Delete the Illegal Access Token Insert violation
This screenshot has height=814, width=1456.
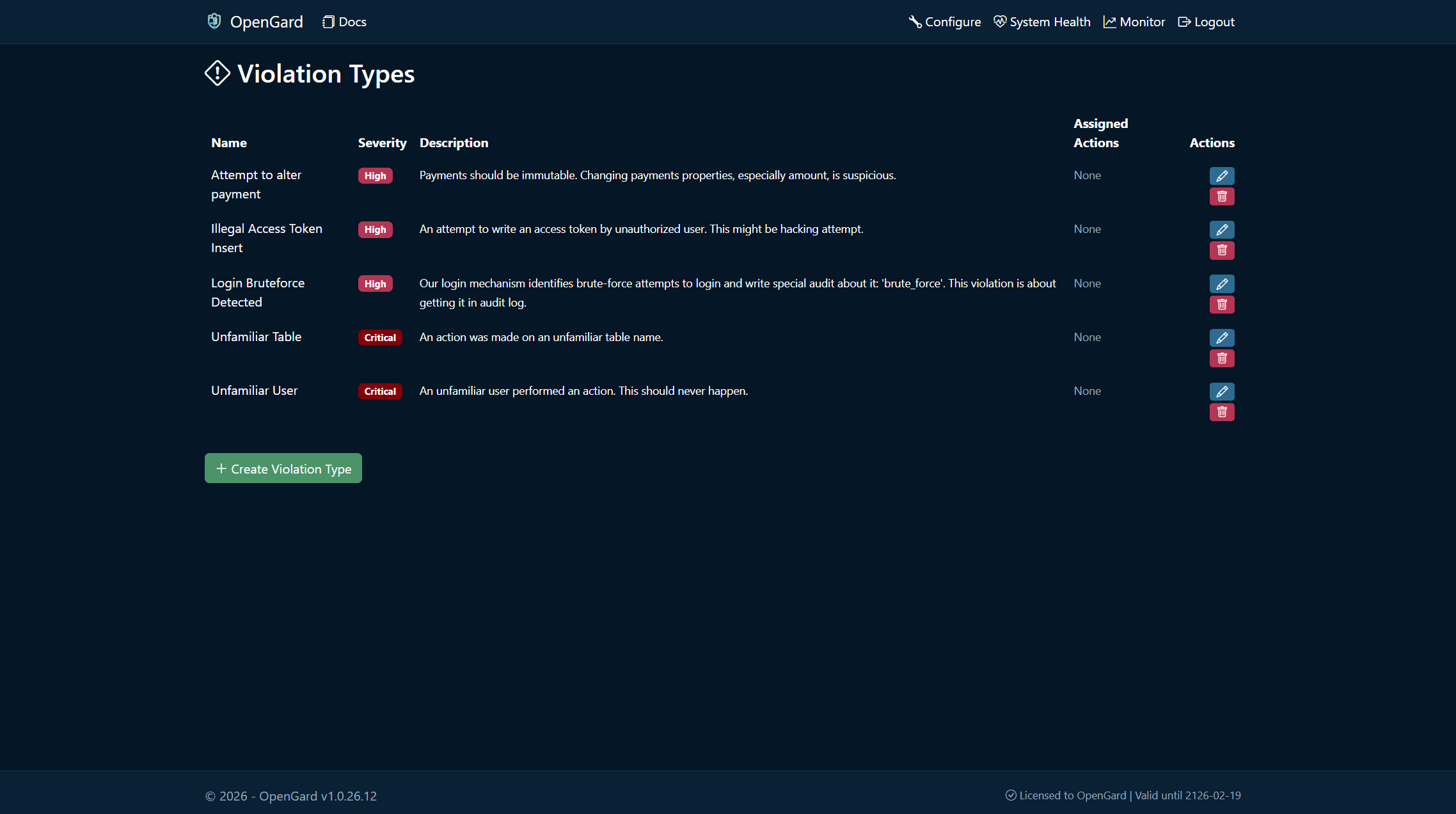pyautogui.click(x=1222, y=250)
